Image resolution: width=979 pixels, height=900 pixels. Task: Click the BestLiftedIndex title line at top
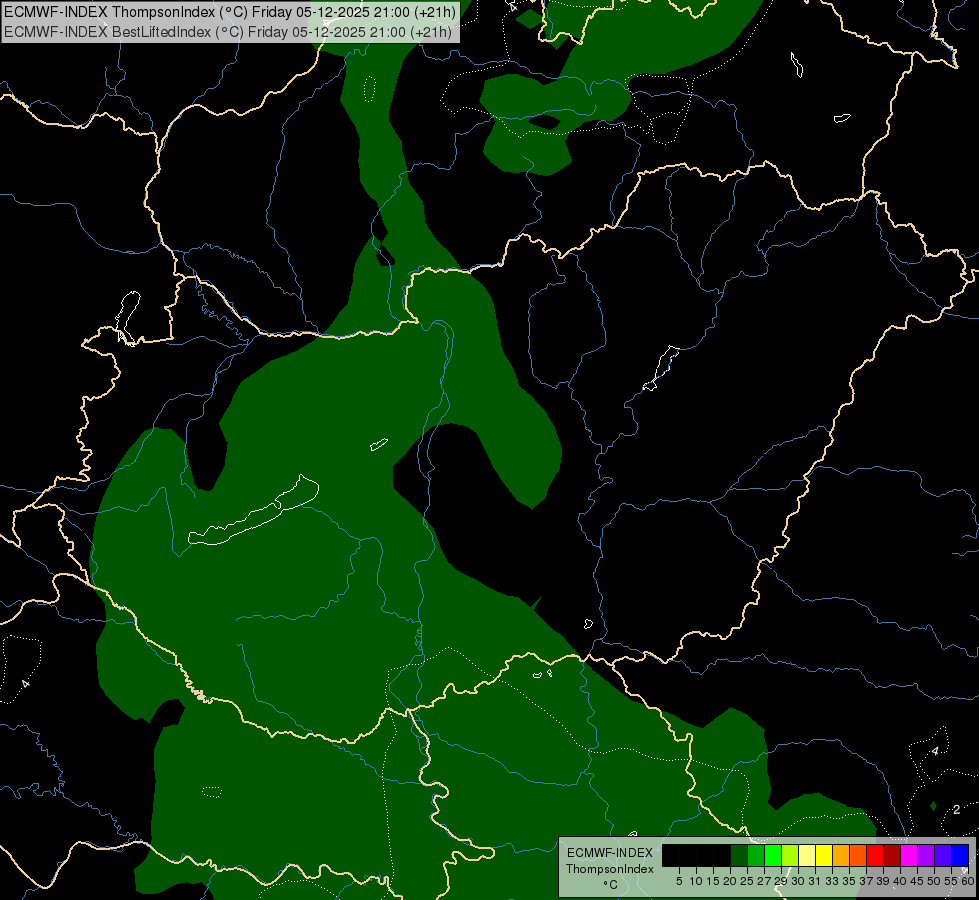(228, 32)
